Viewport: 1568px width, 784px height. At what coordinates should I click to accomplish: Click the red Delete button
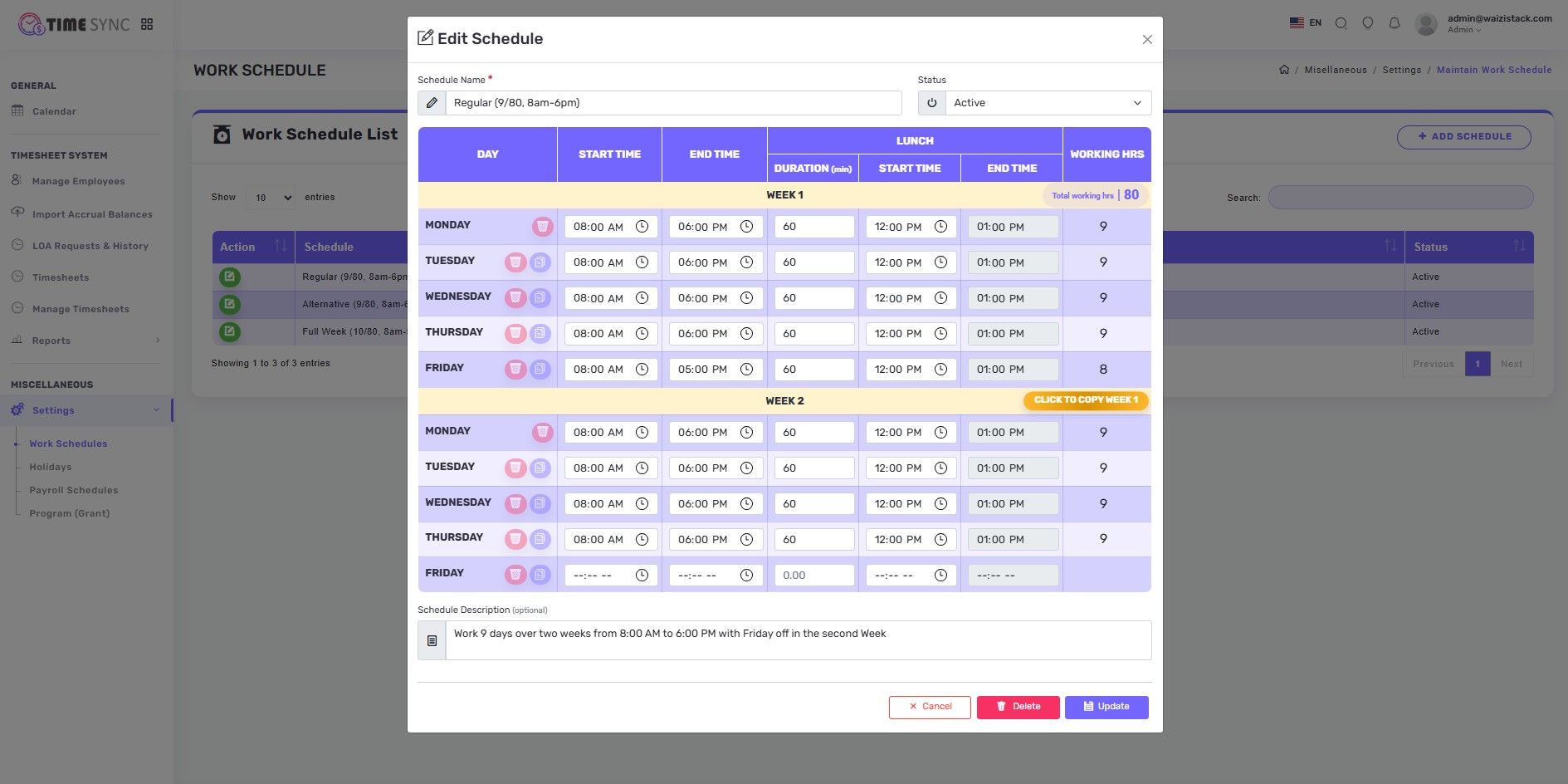pyautogui.click(x=1018, y=707)
